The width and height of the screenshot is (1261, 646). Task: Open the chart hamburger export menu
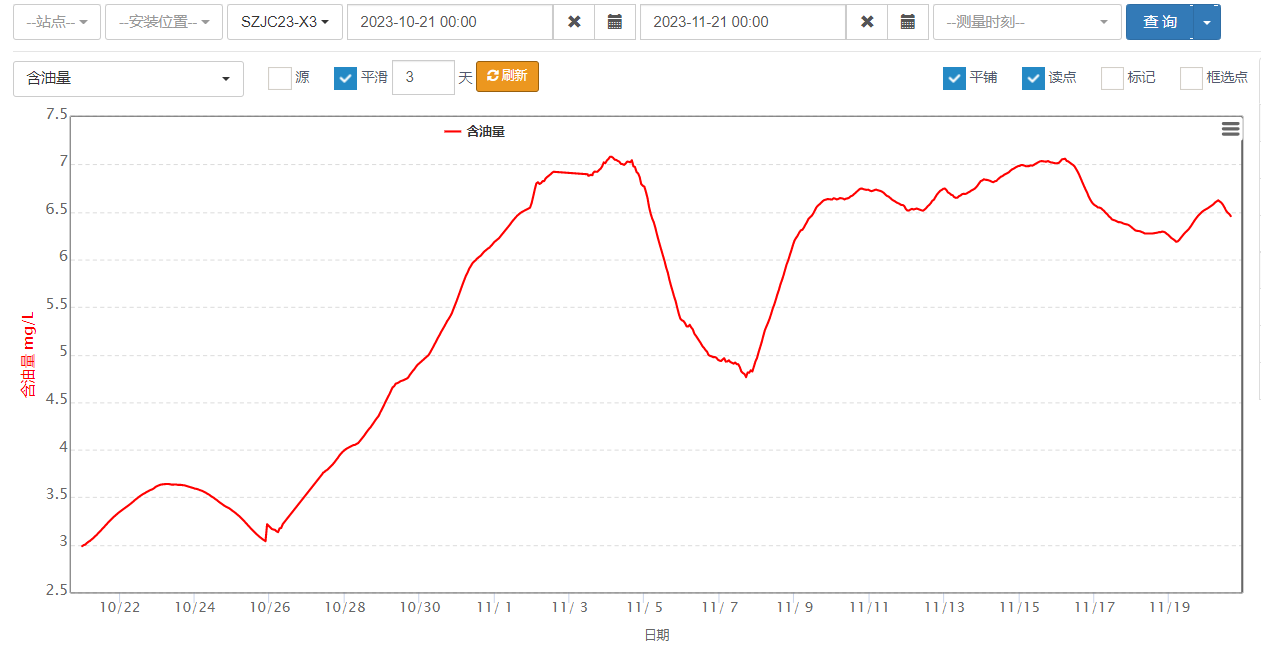(1230, 129)
